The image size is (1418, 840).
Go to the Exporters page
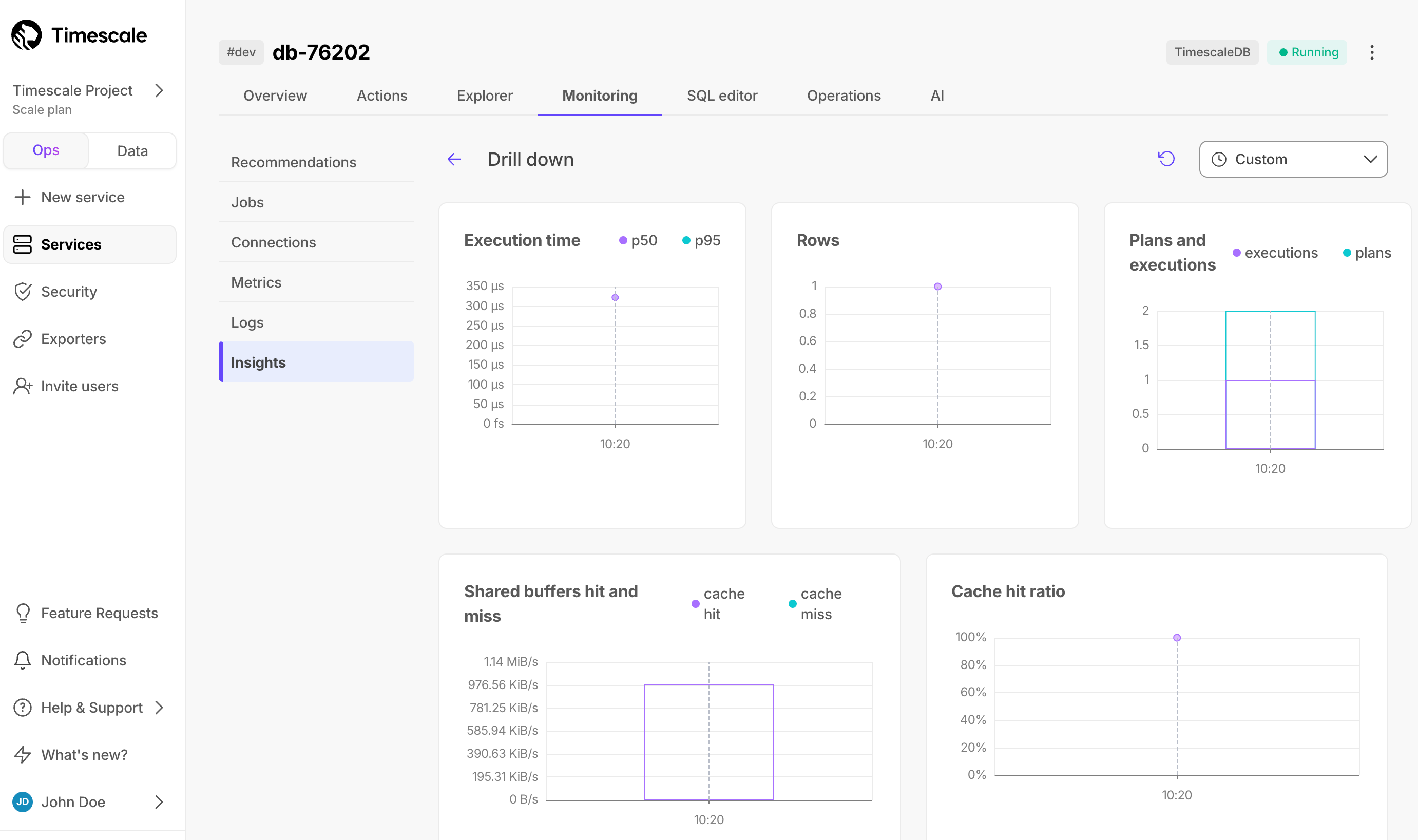tap(73, 338)
